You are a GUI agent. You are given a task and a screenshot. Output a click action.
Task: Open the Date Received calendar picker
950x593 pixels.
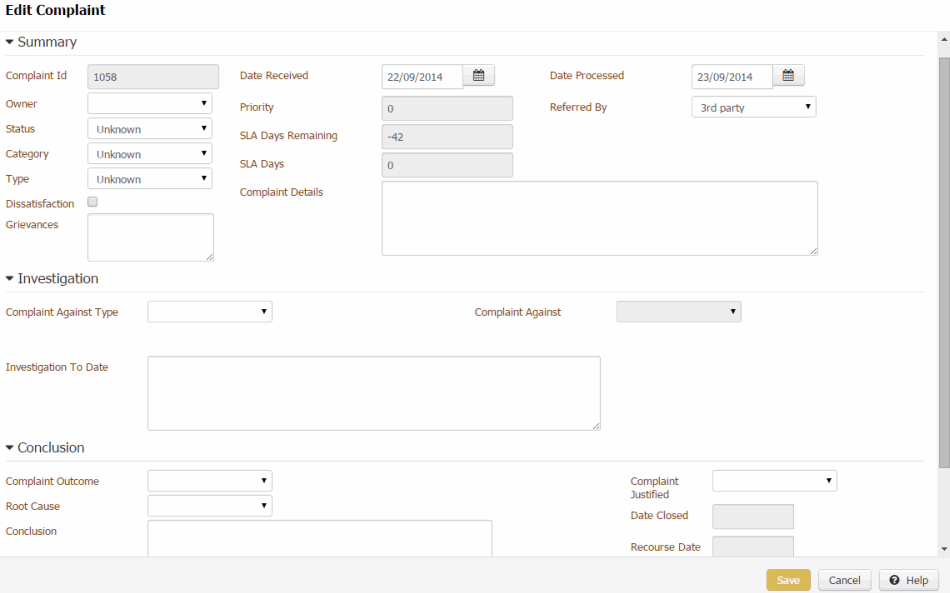tap(478, 75)
